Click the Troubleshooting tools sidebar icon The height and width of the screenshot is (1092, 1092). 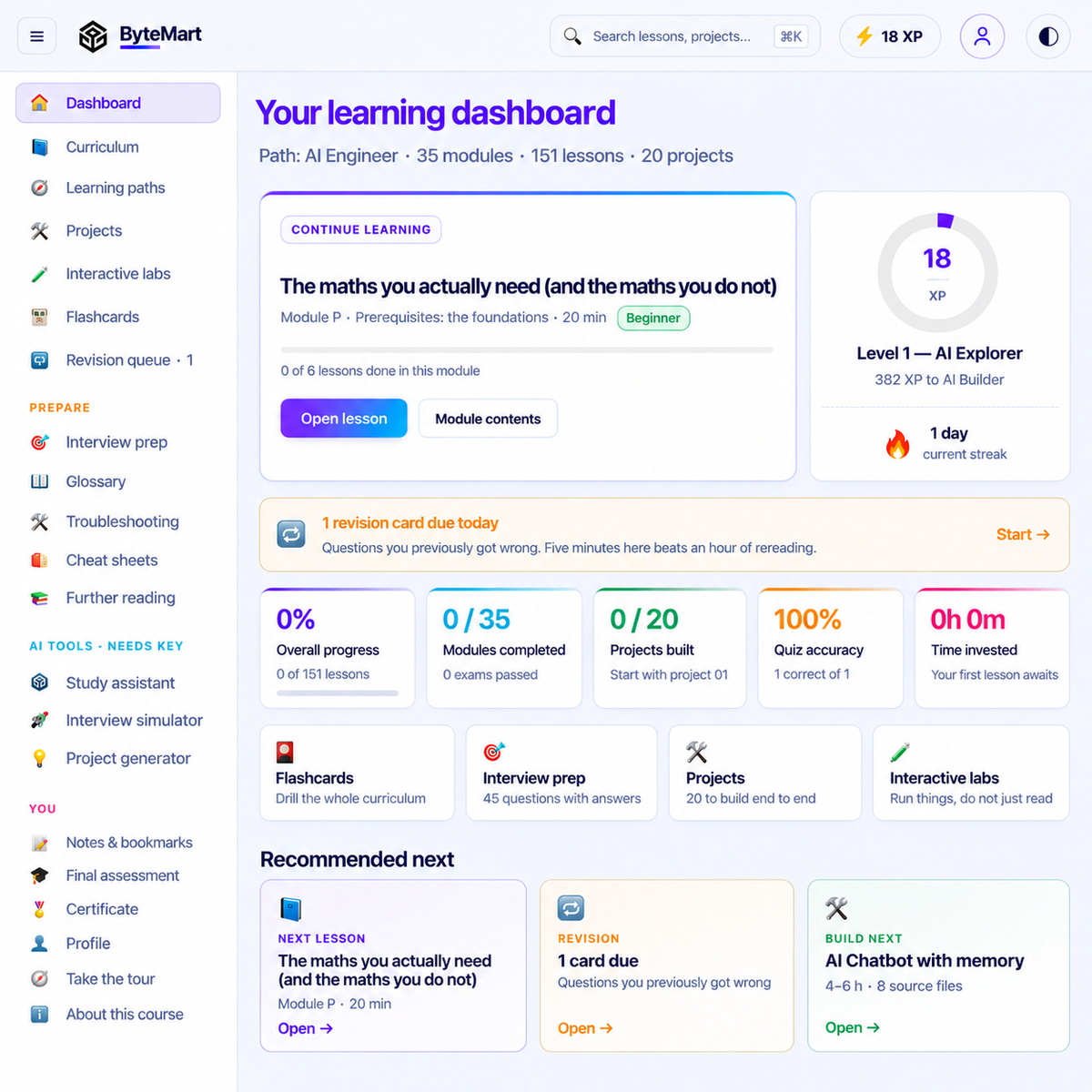pyautogui.click(x=39, y=521)
